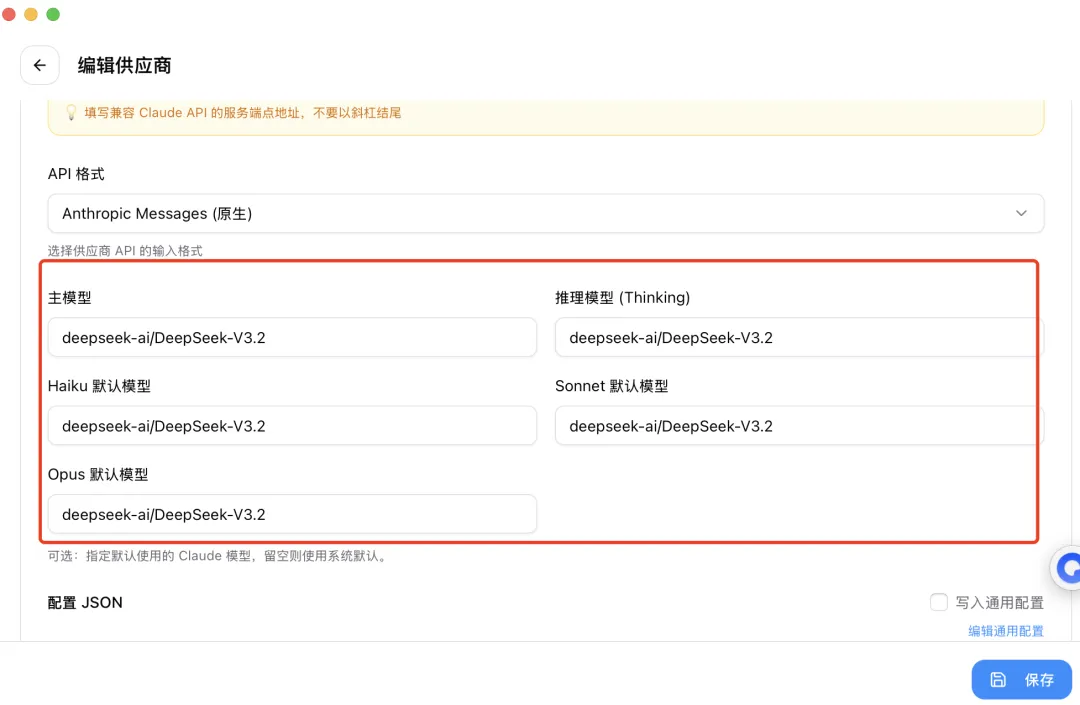Open the 编辑通用配置 link
1080x705 pixels.
[1006, 631]
